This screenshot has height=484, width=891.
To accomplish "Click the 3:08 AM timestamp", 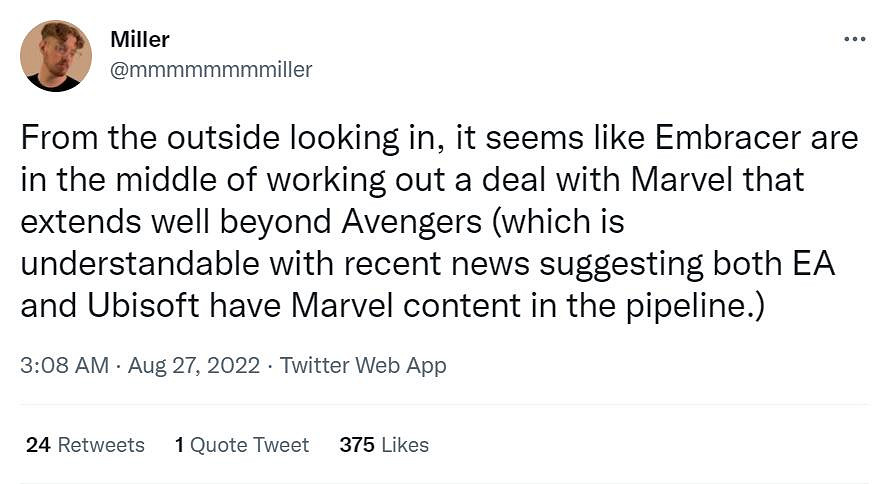I will 64,365.
